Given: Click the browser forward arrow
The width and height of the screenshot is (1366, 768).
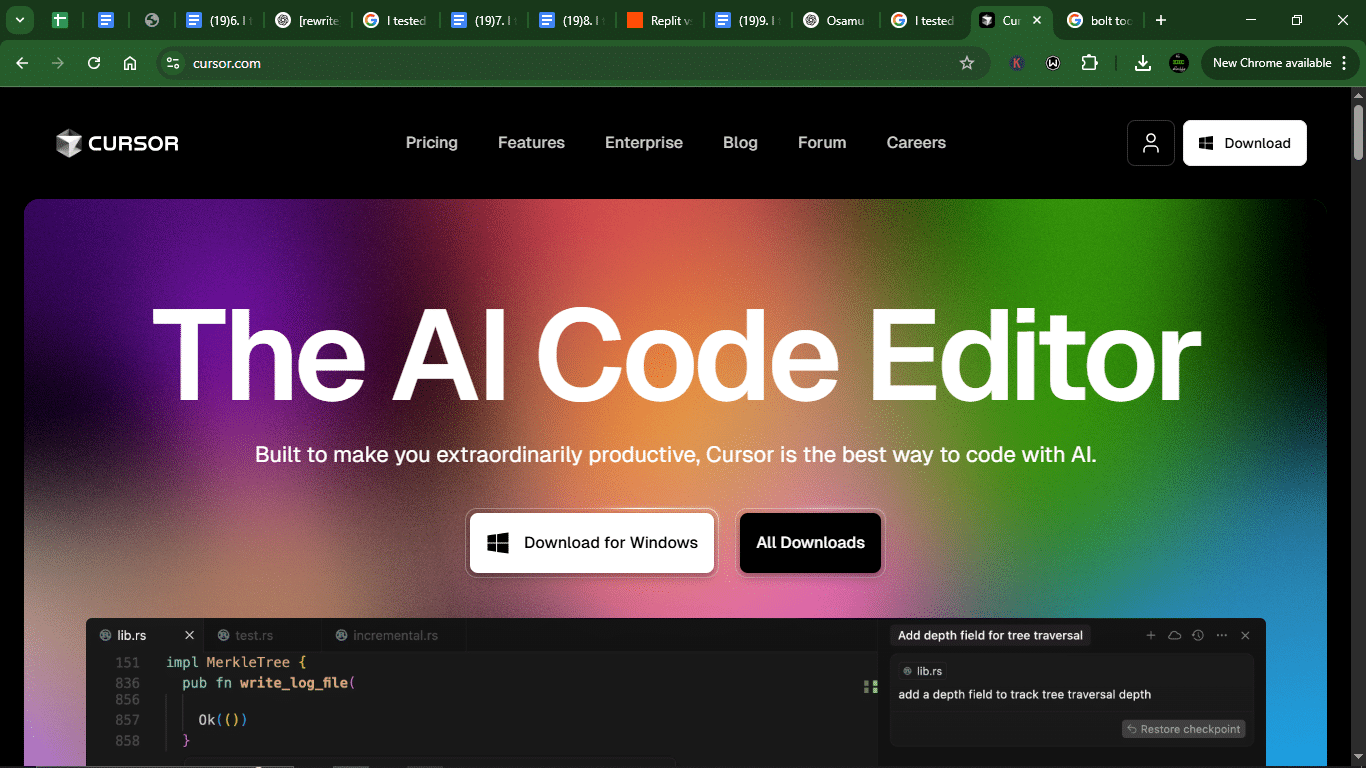Looking at the screenshot, I should coord(58,63).
